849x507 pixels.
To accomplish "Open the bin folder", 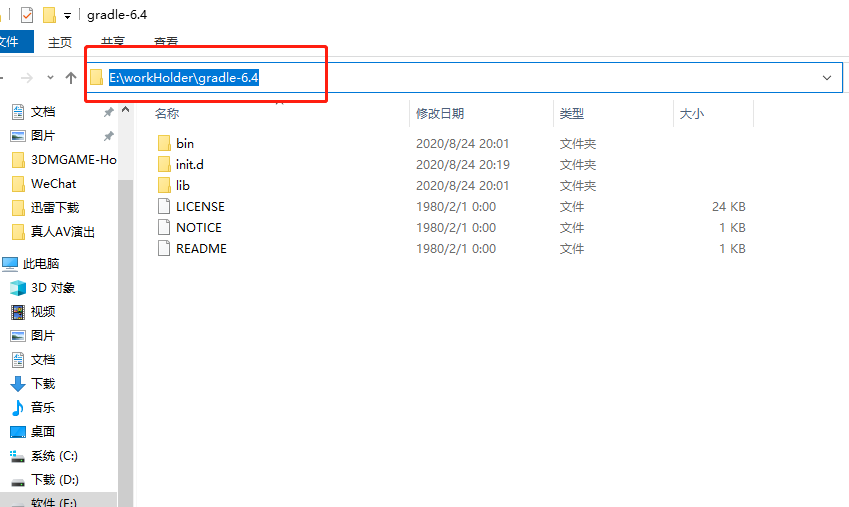I will [x=185, y=144].
